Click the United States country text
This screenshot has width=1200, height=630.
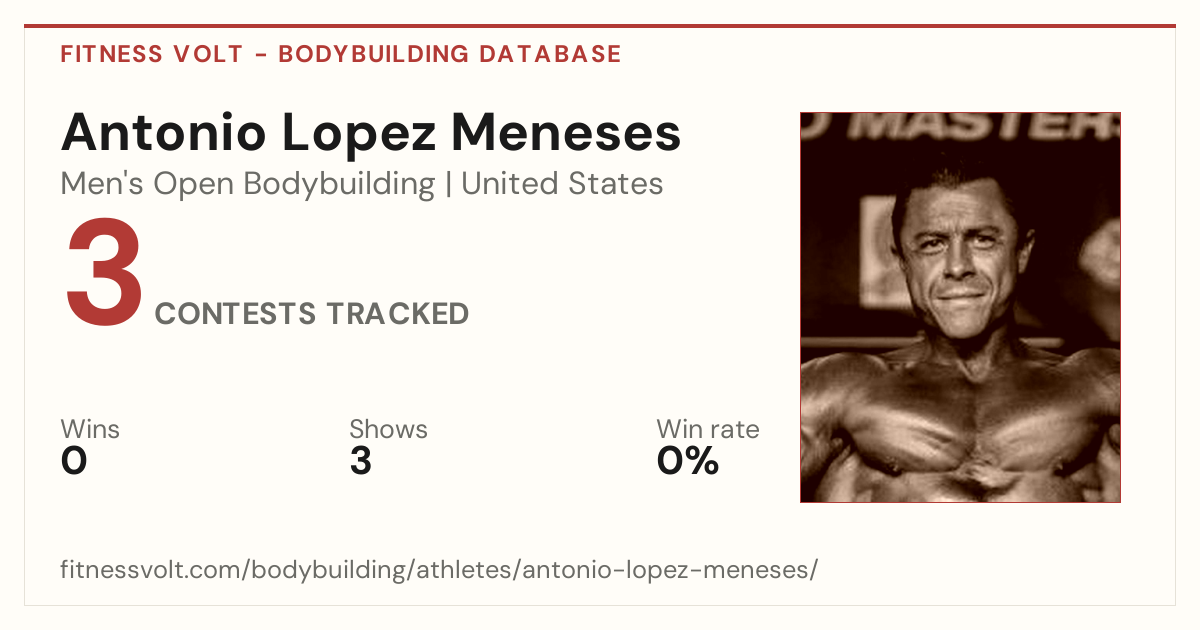coord(562,184)
